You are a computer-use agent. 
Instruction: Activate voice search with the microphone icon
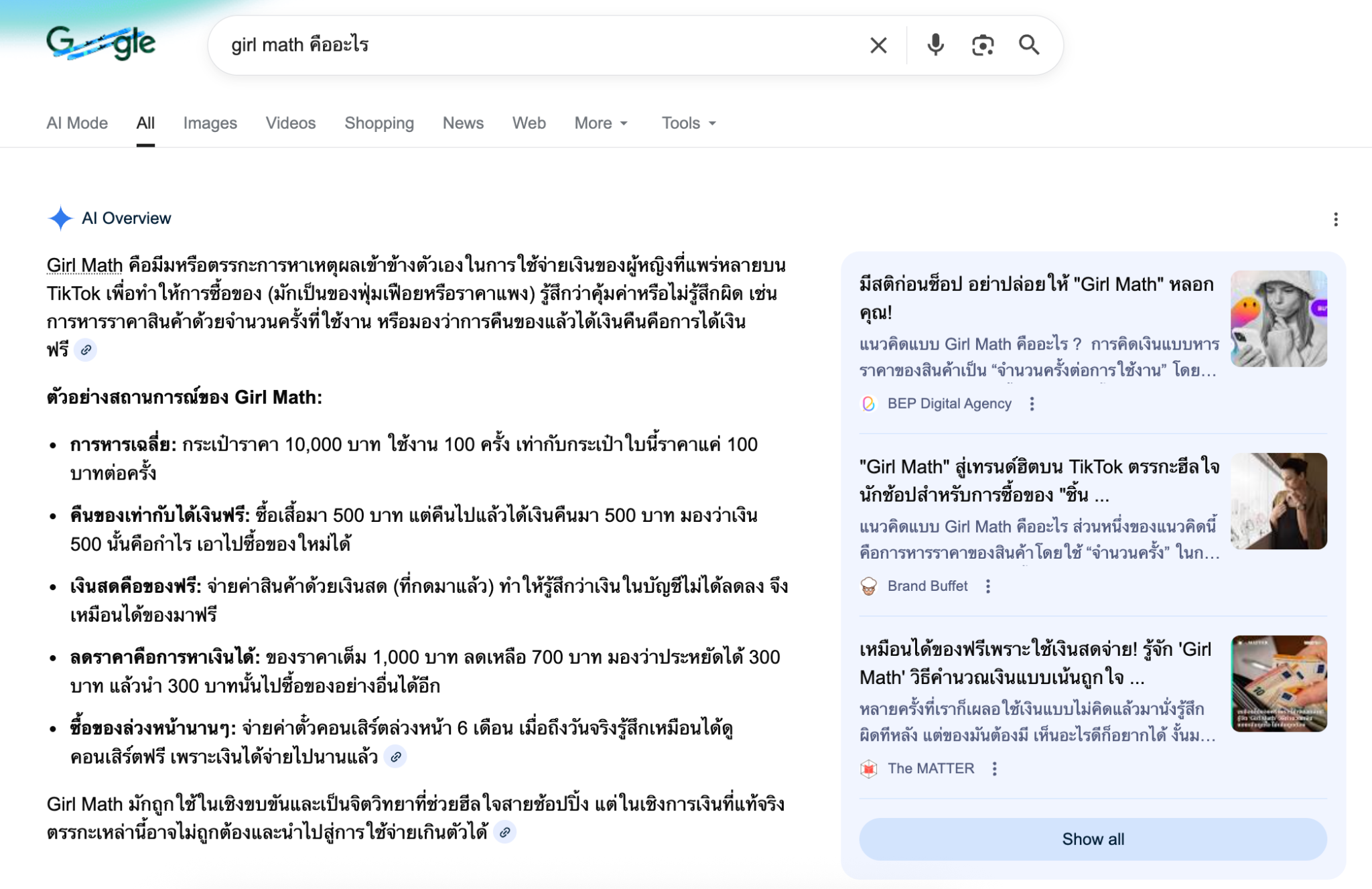pyautogui.click(x=934, y=45)
